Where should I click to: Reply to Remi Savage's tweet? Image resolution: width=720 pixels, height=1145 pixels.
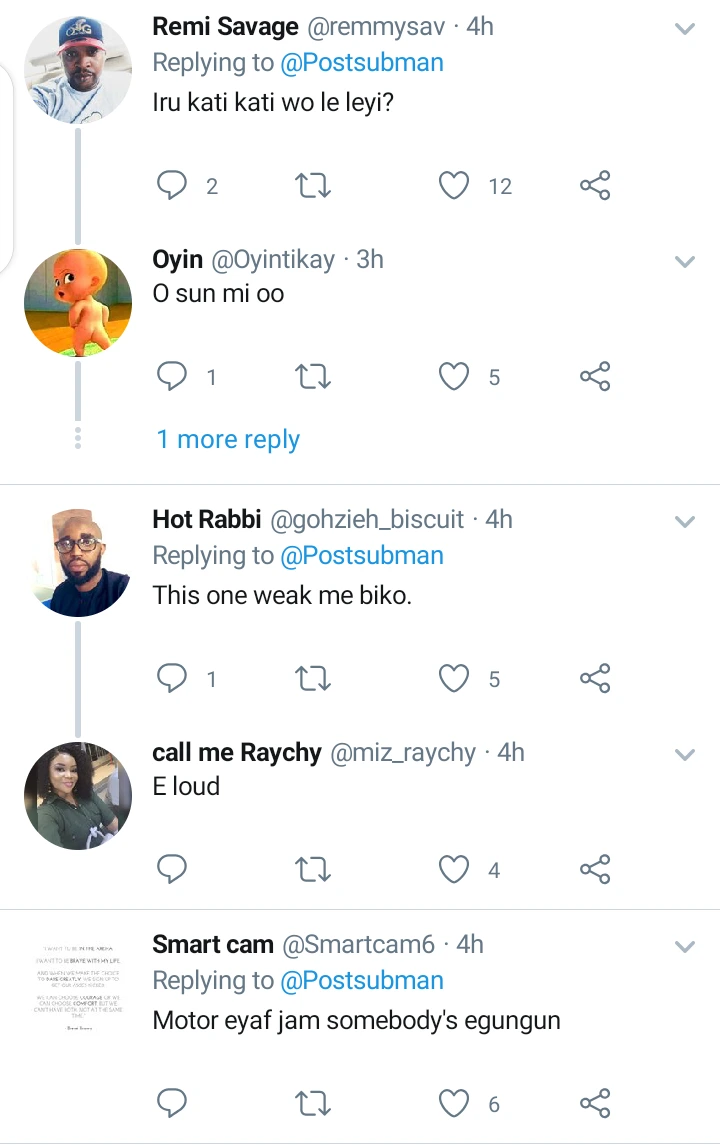pos(173,185)
